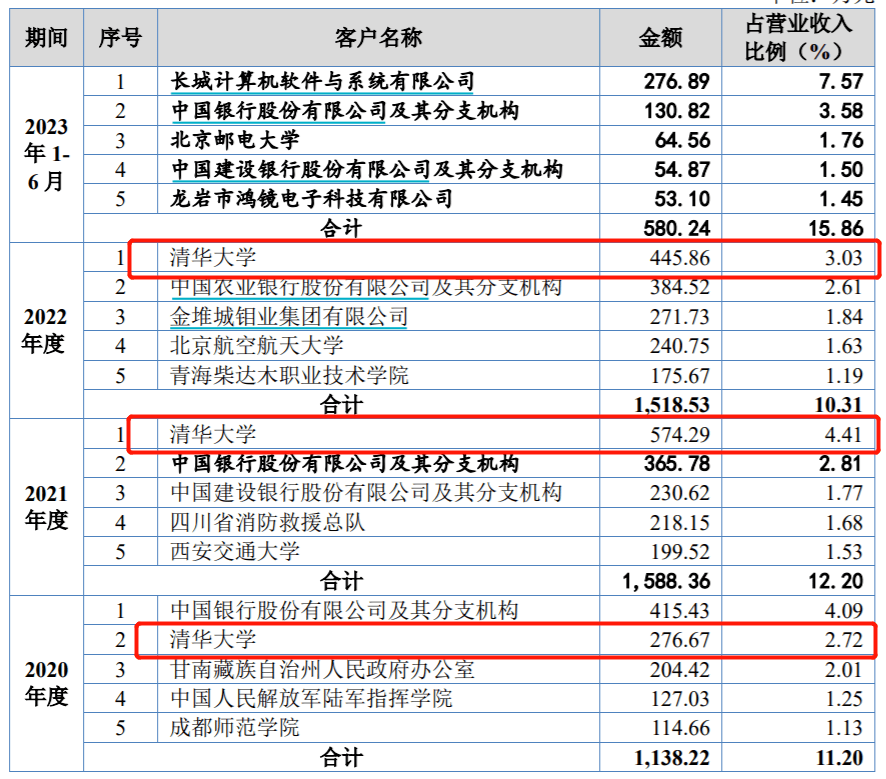Click the amount 218.15
Viewport: 886px width, 779px height.
(679, 523)
